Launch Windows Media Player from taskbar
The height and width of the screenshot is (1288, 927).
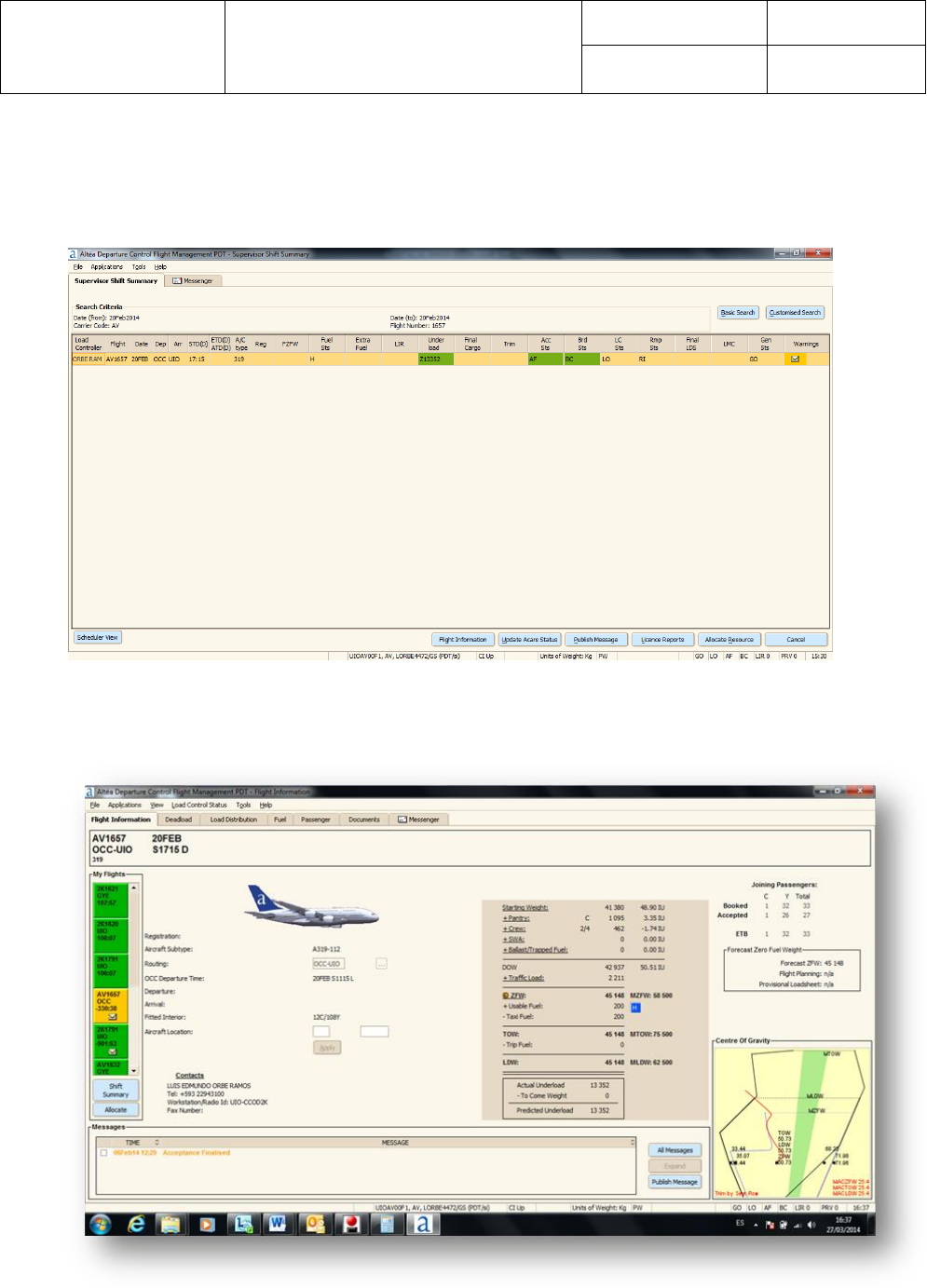207,1224
